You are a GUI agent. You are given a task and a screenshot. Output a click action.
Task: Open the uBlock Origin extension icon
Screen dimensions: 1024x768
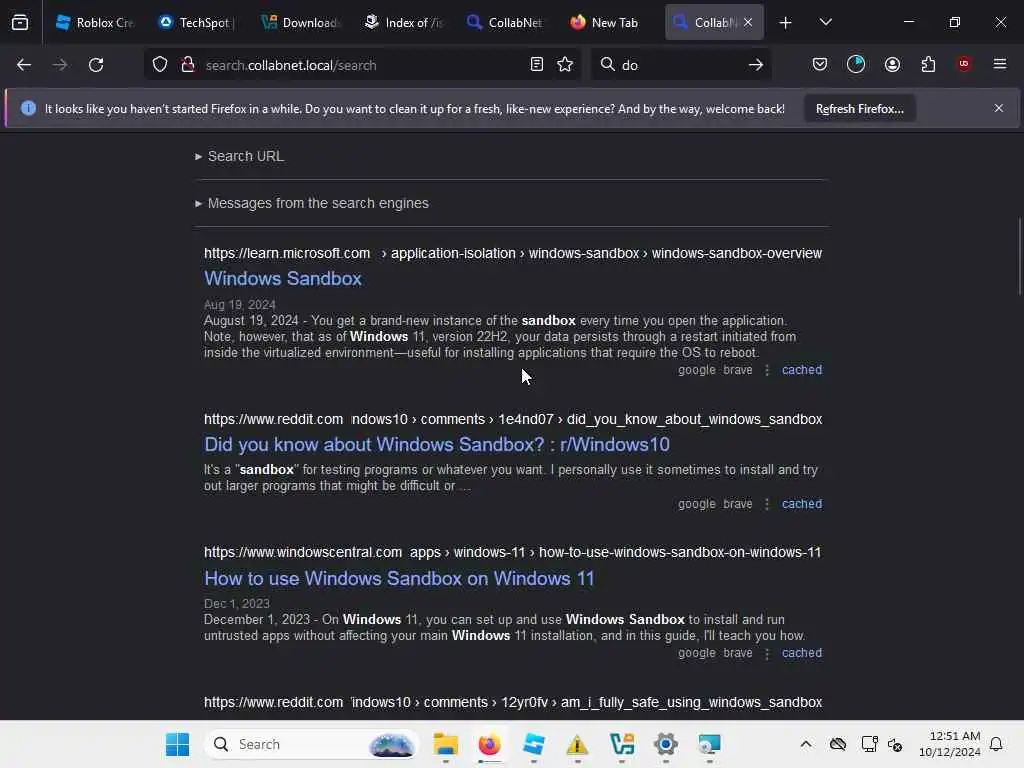pyautogui.click(x=964, y=64)
